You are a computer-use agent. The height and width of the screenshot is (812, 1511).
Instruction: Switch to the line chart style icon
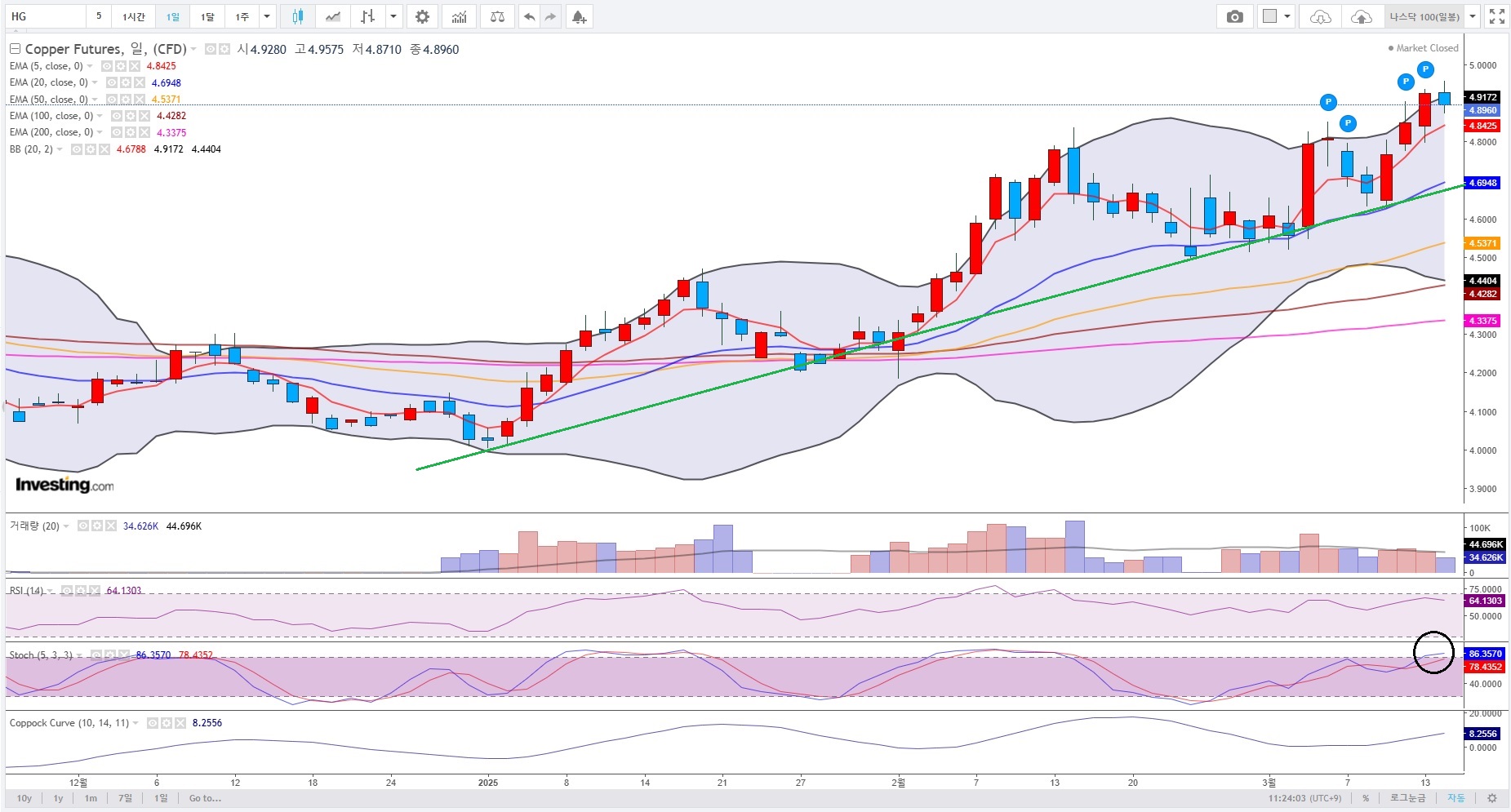coord(332,16)
